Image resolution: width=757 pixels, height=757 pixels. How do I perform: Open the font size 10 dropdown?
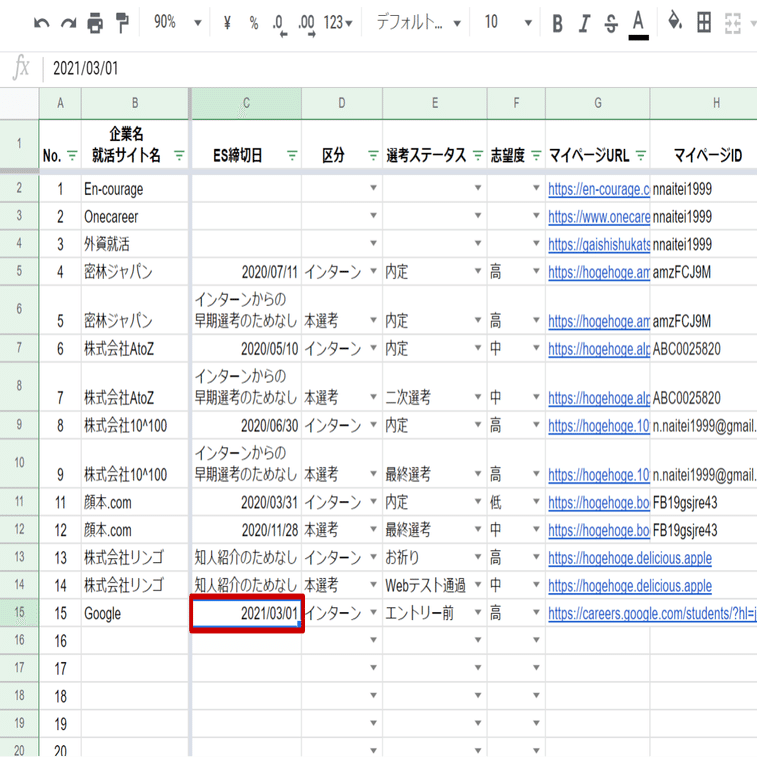coord(508,22)
